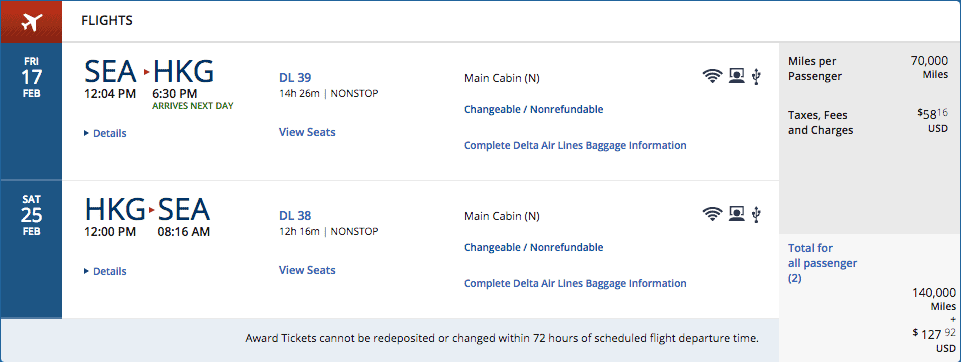Click red arrow between HKG and SEA
961x362 pixels.
(151, 211)
